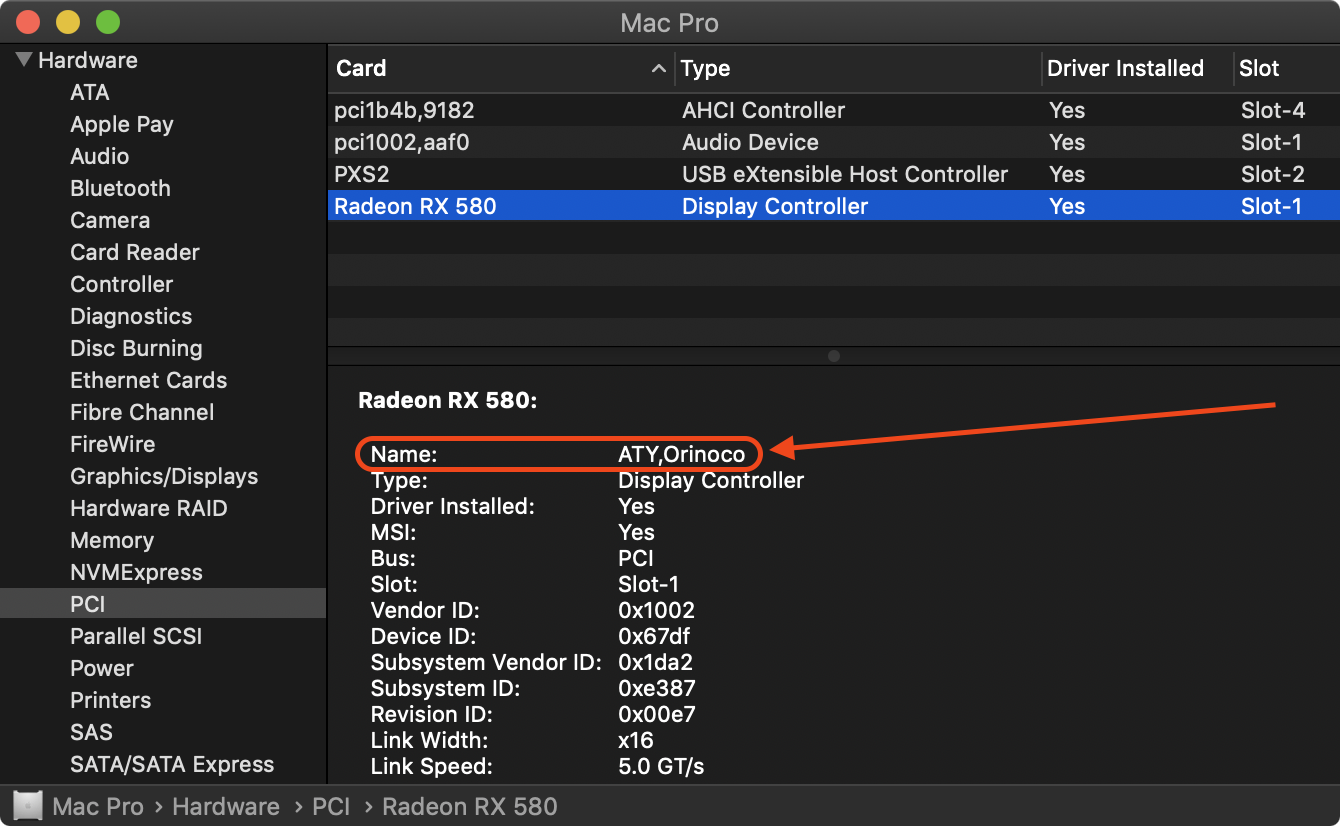Collapse the Hardware tree section
This screenshot has height=826, width=1340.
point(23,60)
